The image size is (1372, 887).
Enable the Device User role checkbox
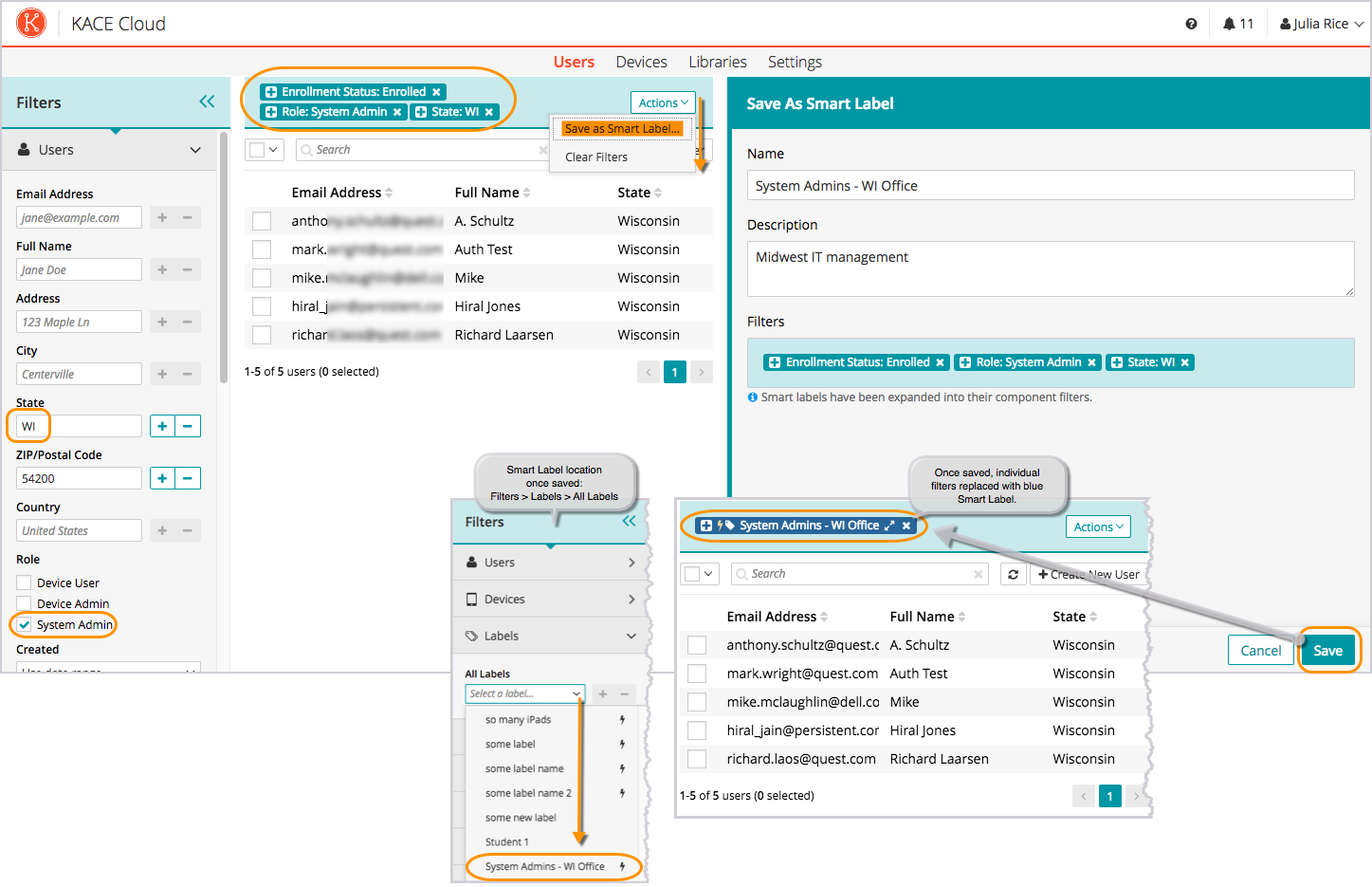coord(25,582)
